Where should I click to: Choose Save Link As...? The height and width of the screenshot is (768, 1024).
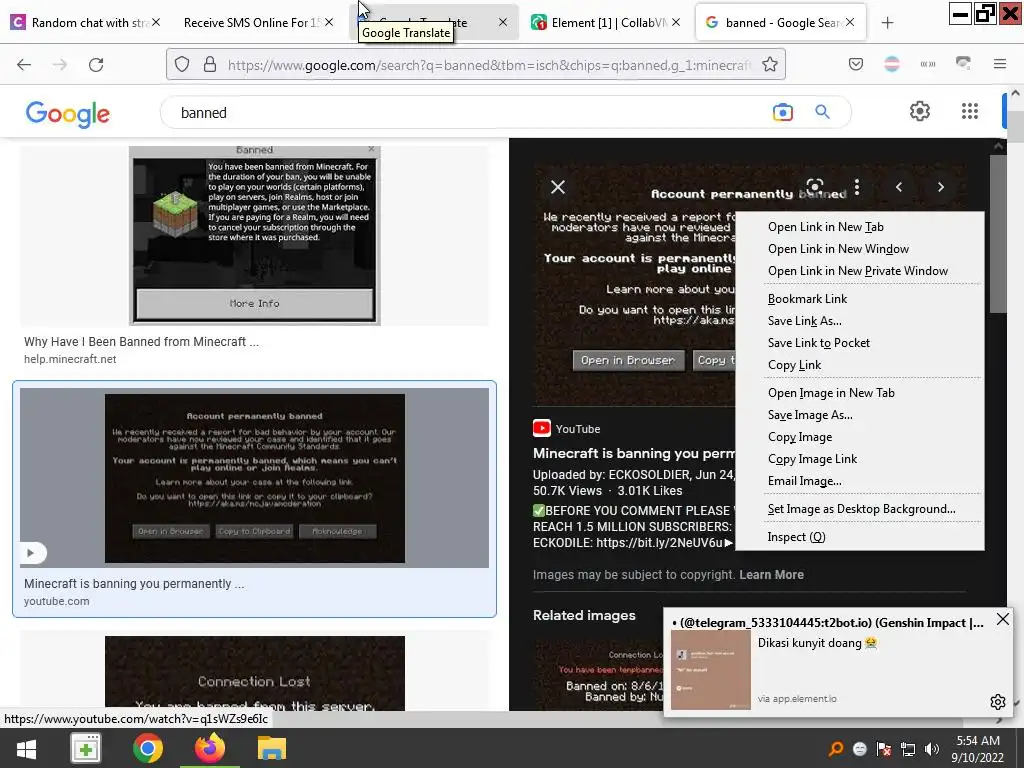(x=805, y=321)
